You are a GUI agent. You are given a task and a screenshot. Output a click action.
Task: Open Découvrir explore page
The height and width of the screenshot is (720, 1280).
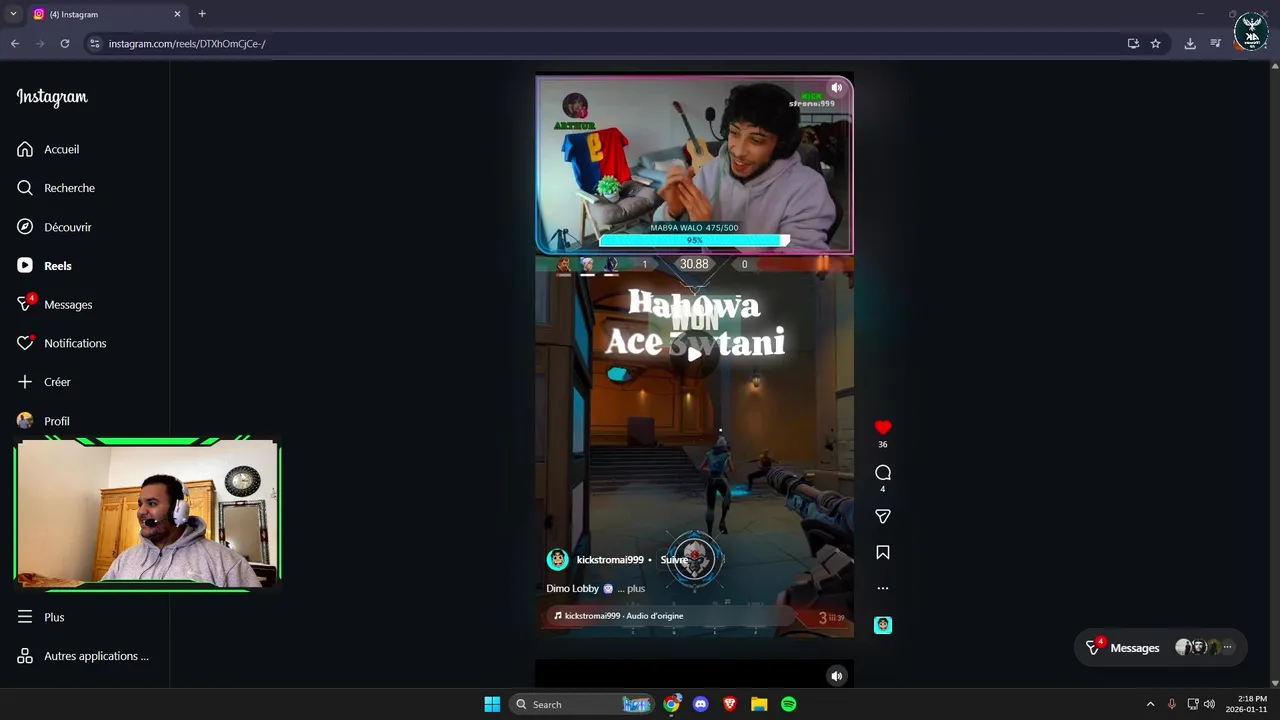[54, 227]
